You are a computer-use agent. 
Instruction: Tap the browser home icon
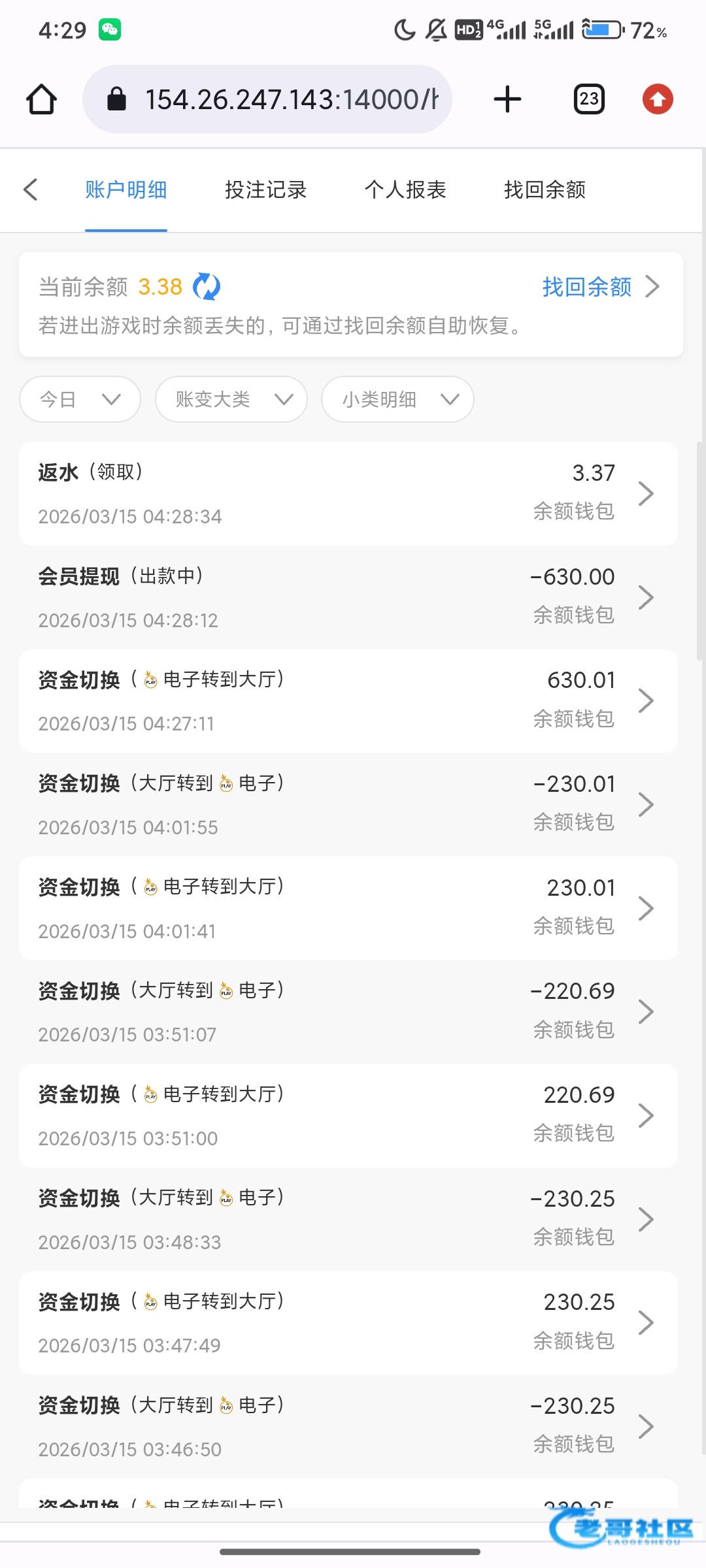(x=41, y=99)
